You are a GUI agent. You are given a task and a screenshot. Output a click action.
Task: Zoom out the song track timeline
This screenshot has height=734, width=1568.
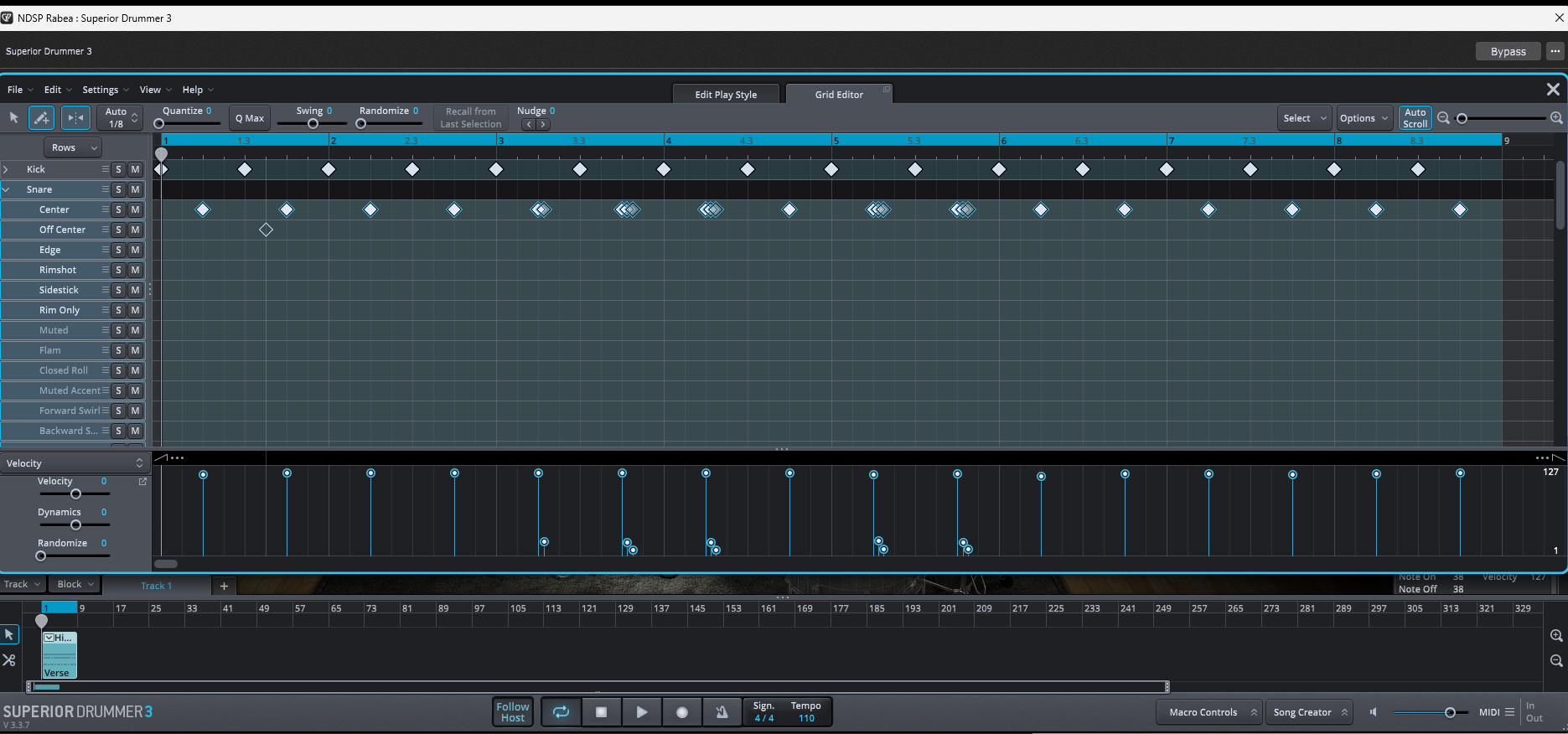[x=1556, y=660]
